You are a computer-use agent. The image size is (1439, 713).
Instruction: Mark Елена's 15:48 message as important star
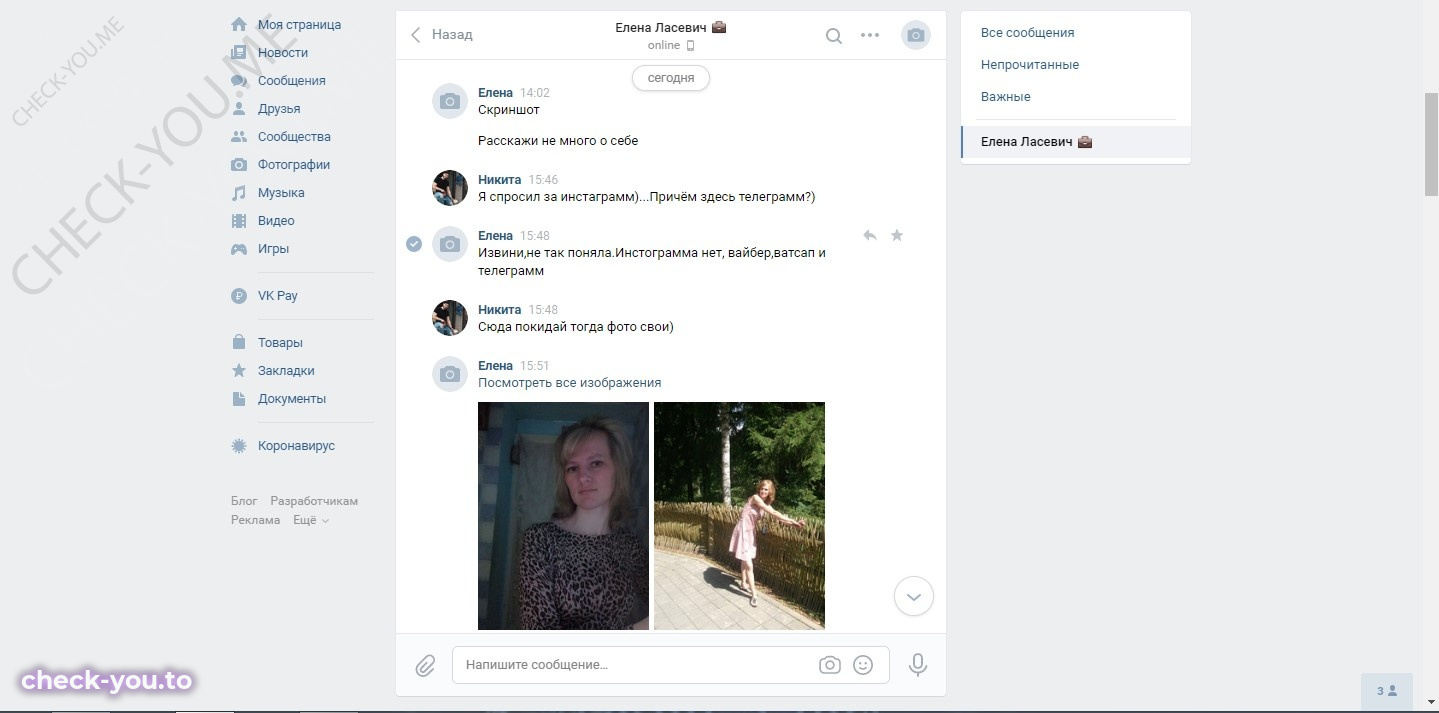click(897, 235)
